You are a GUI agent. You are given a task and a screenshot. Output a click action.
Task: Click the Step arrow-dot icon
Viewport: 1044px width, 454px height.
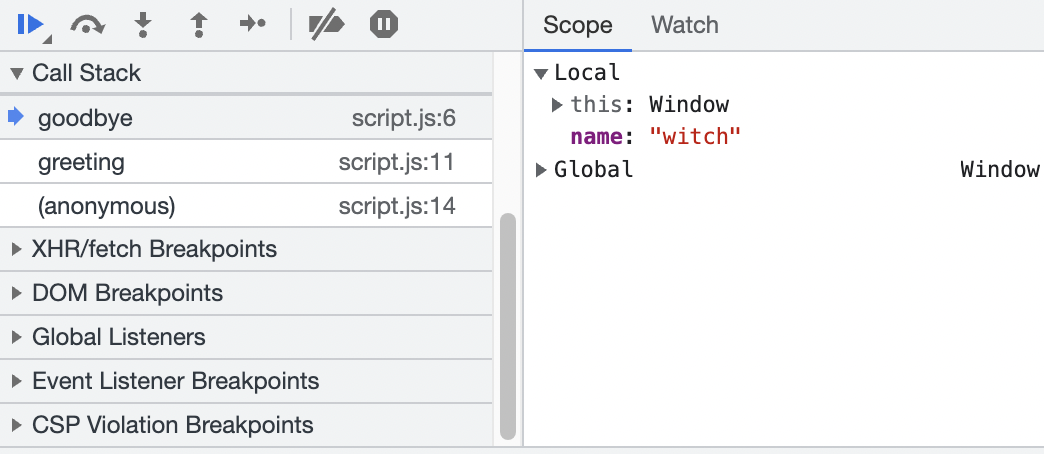tap(253, 25)
